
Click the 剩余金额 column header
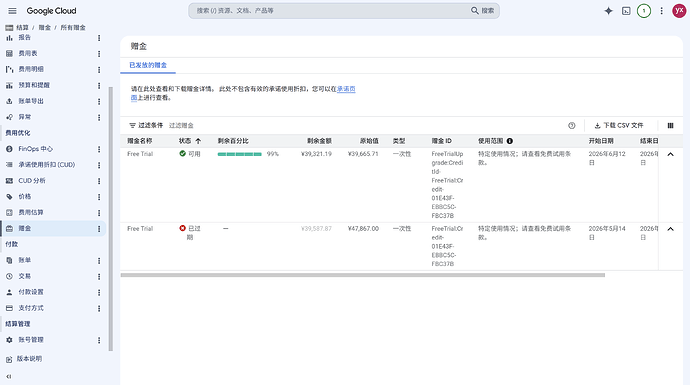coord(319,141)
